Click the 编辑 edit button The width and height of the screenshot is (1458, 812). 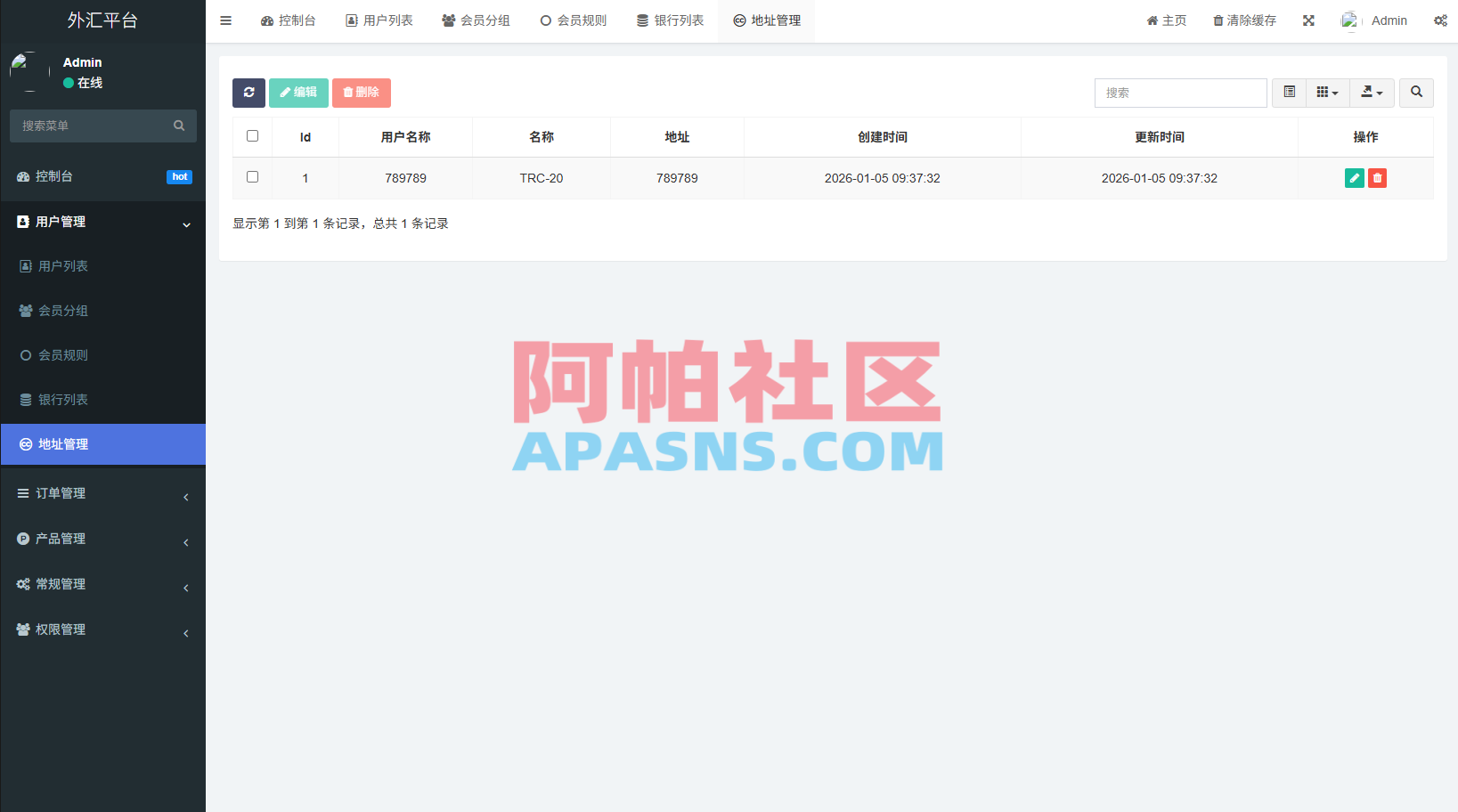point(298,93)
